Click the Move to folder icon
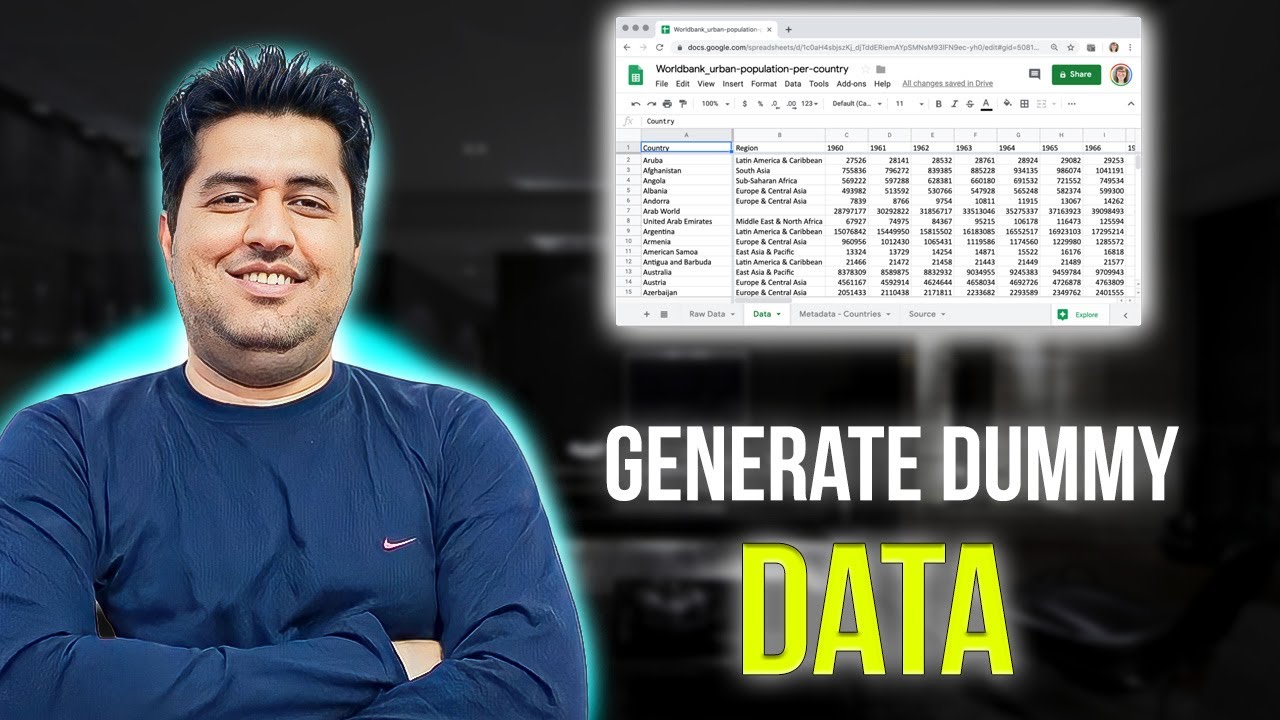The height and width of the screenshot is (720, 1280). coord(881,69)
